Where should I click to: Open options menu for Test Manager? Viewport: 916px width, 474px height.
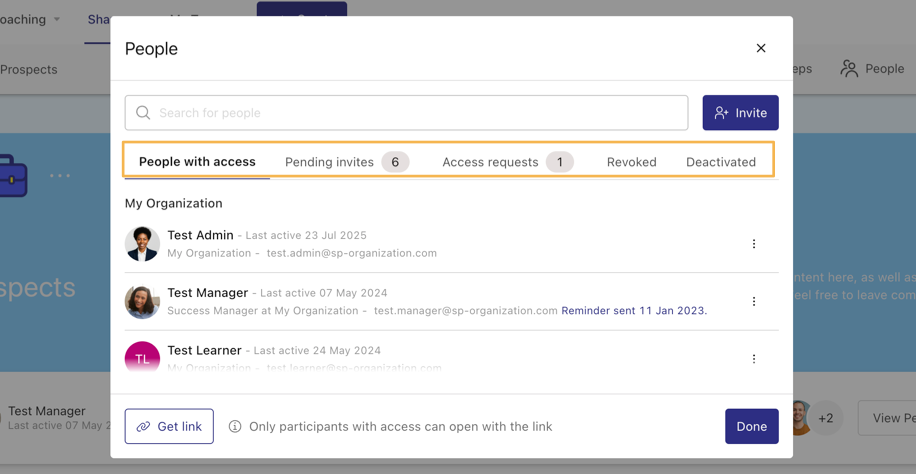(x=754, y=301)
